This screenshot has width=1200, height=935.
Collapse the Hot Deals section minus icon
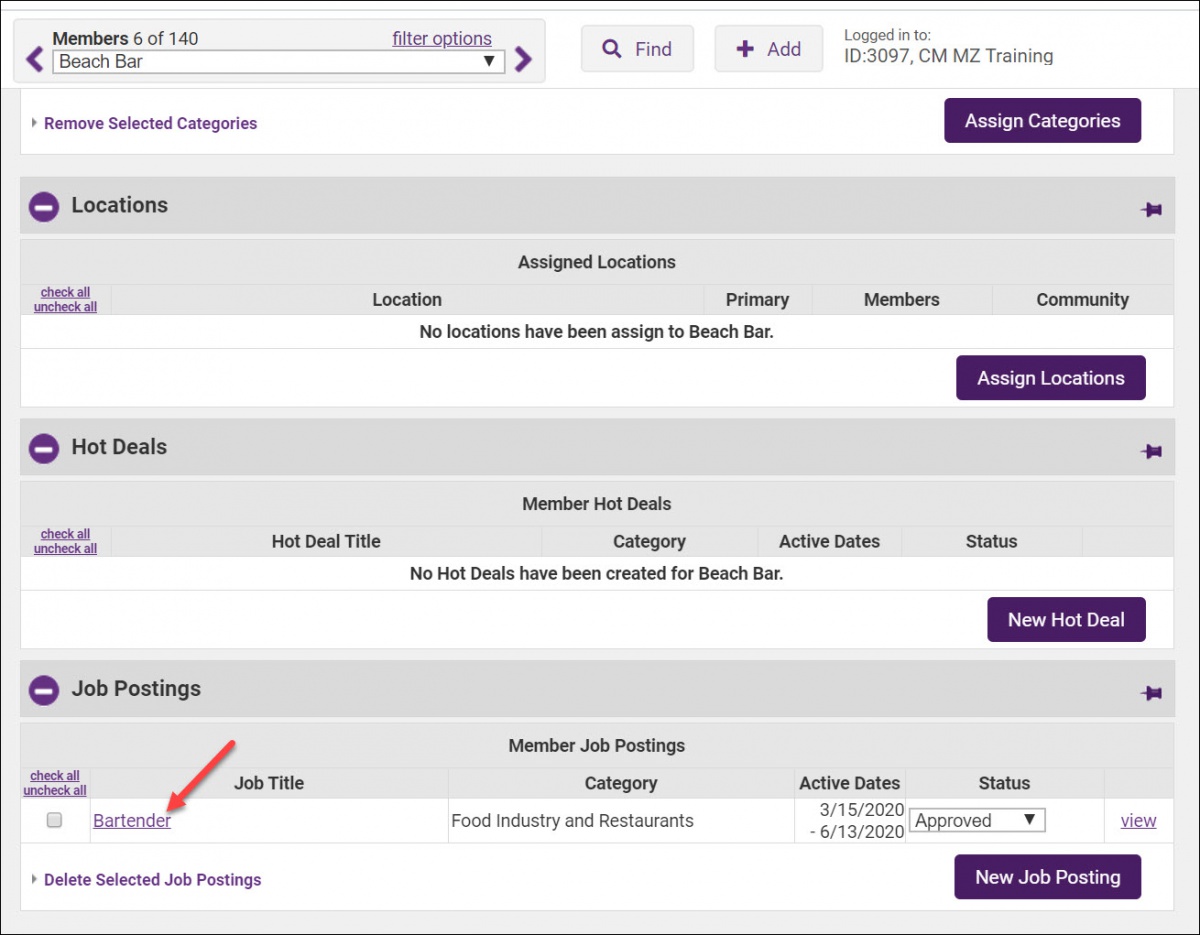(44, 449)
